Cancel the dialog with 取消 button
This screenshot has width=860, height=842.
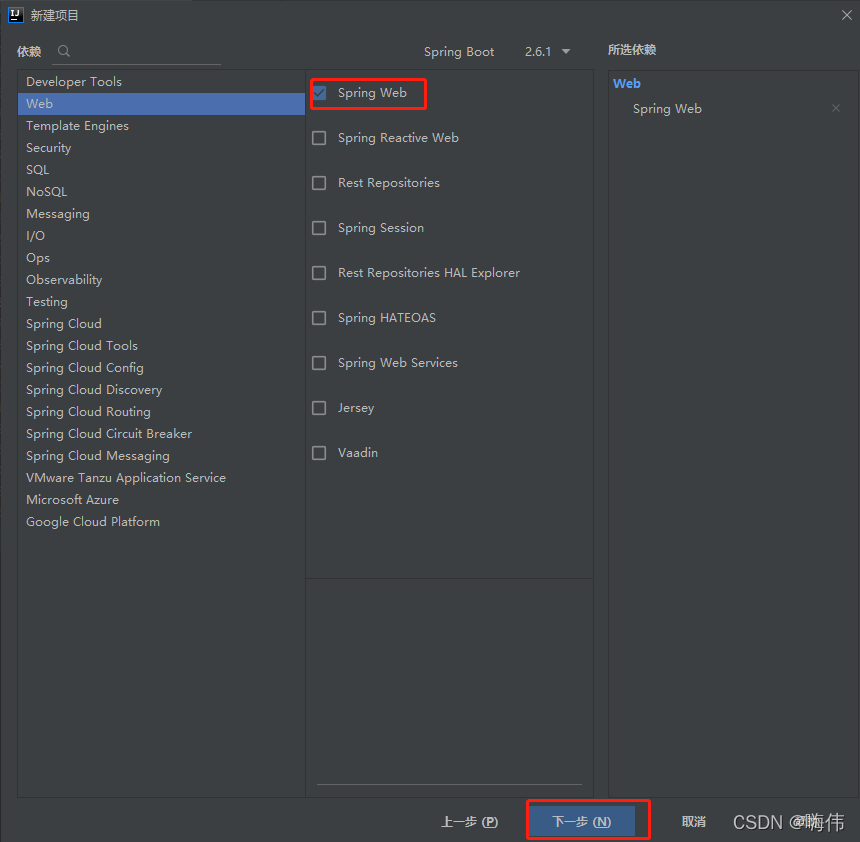(x=693, y=822)
